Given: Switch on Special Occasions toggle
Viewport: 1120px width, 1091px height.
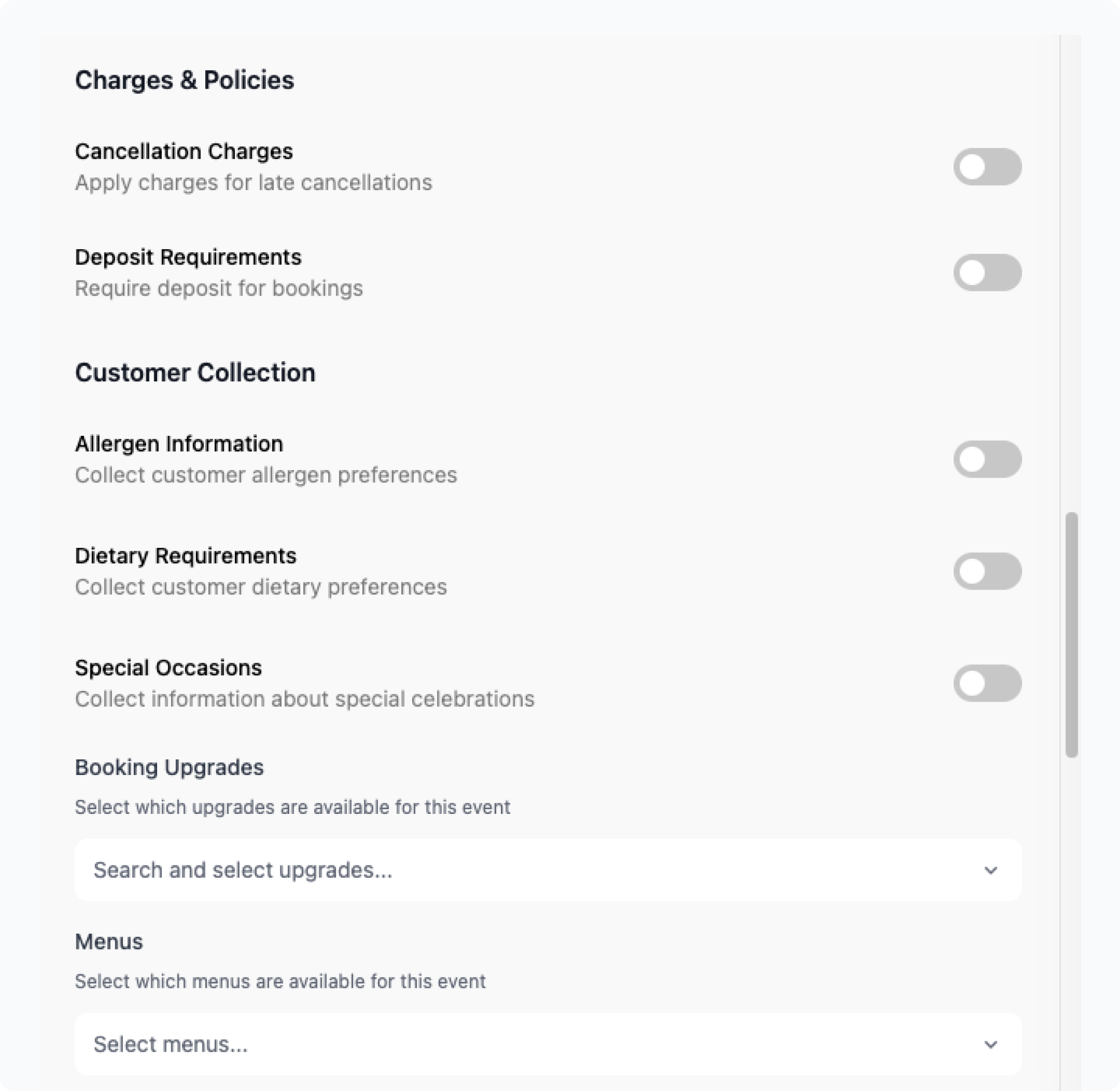Looking at the screenshot, I should tap(987, 683).
